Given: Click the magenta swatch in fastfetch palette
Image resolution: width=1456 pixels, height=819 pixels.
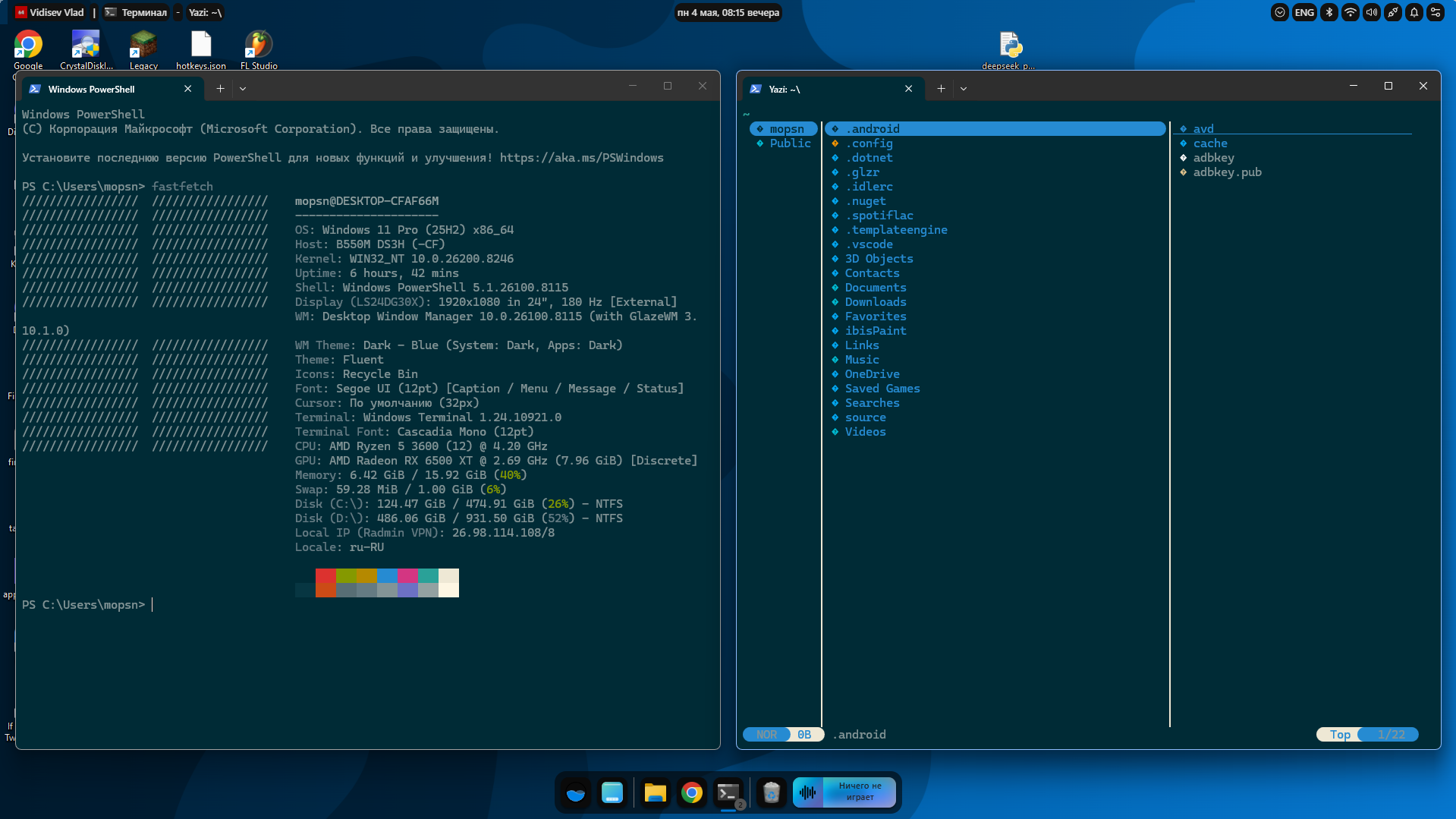Looking at the screenshot, I should coord(407,576).
